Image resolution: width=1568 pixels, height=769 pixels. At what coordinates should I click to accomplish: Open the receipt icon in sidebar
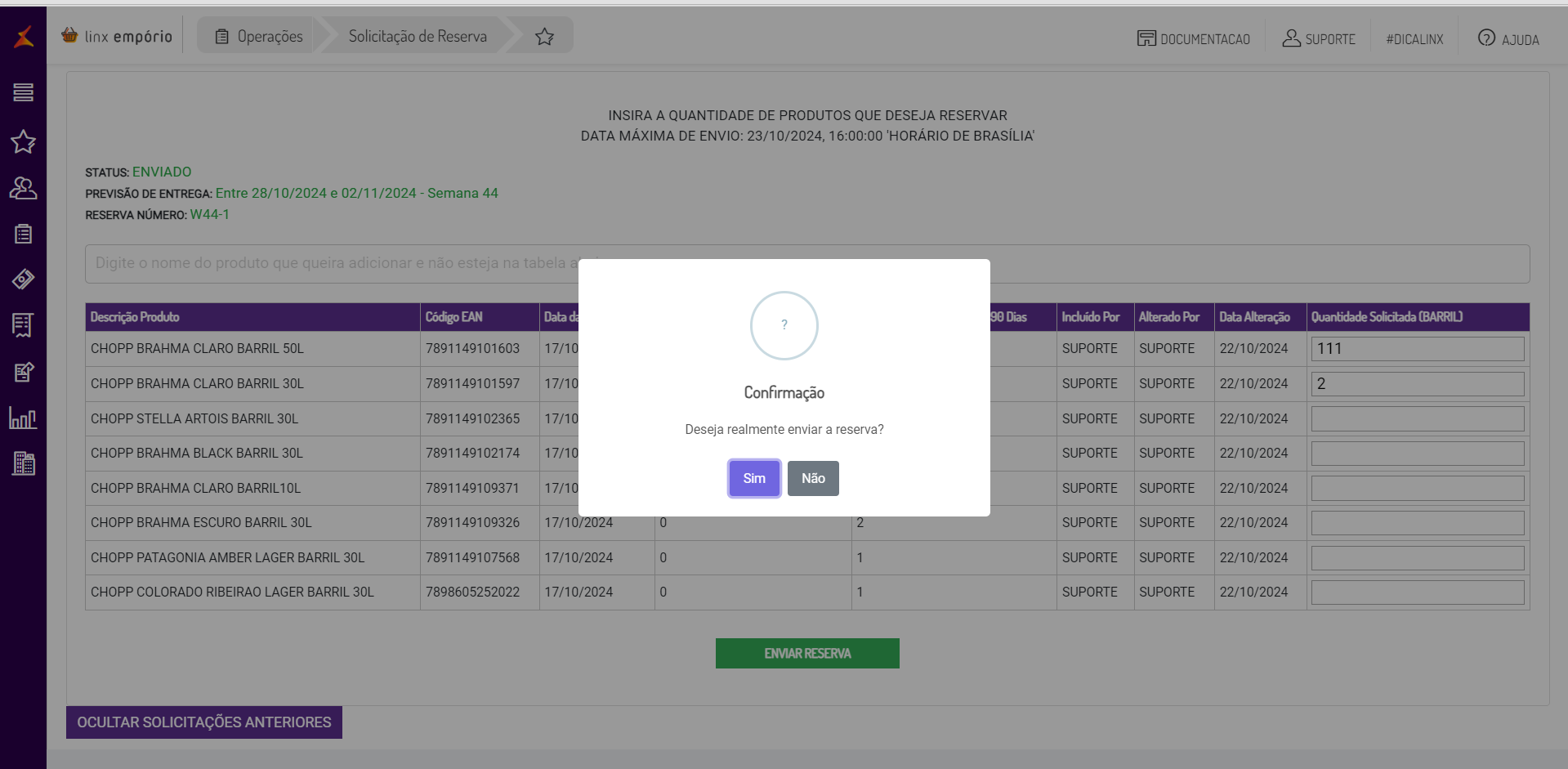pyautogui.click(x=23, y=325)
